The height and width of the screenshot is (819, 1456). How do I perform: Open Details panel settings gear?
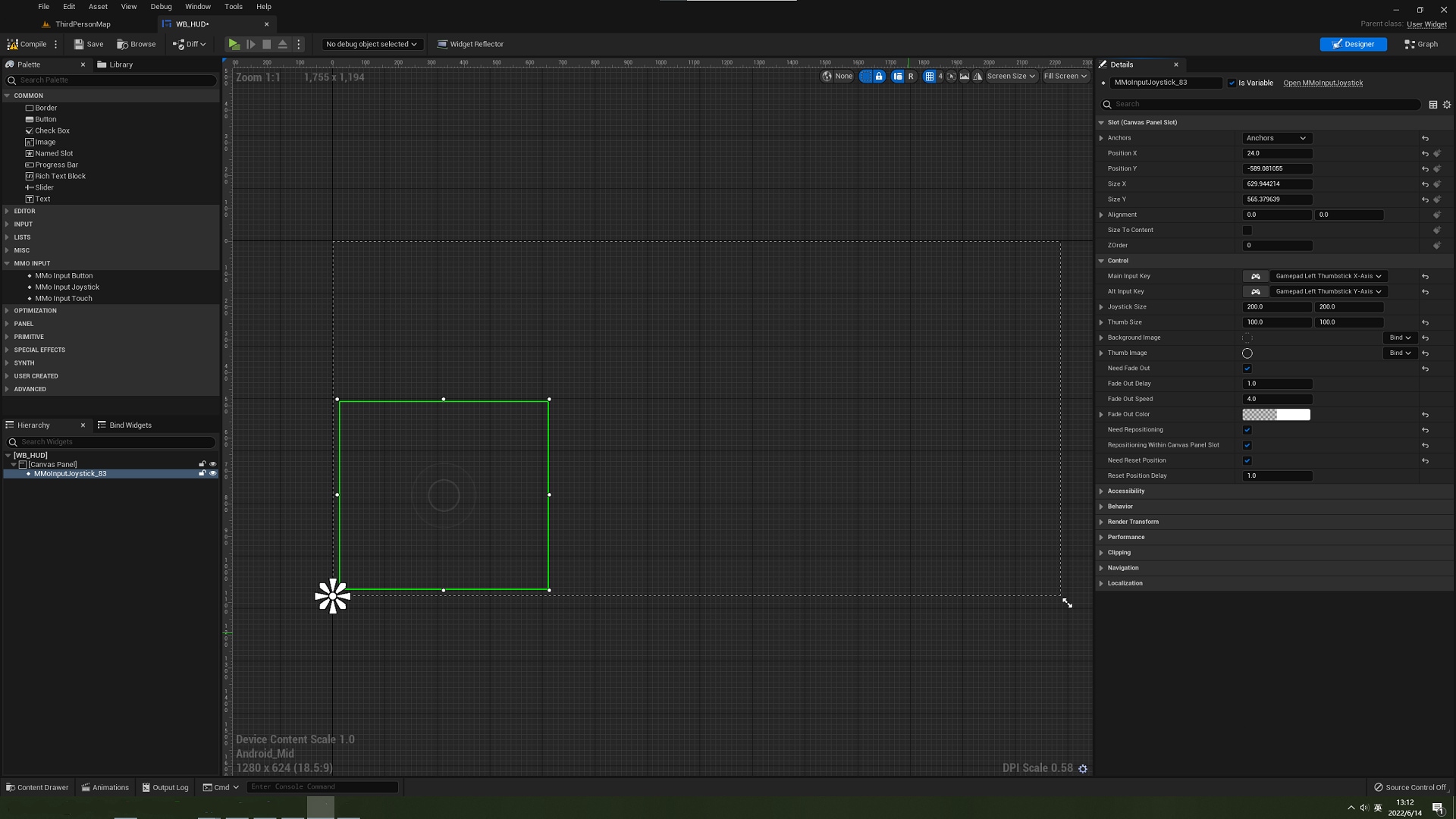(x=1447, y=105)
